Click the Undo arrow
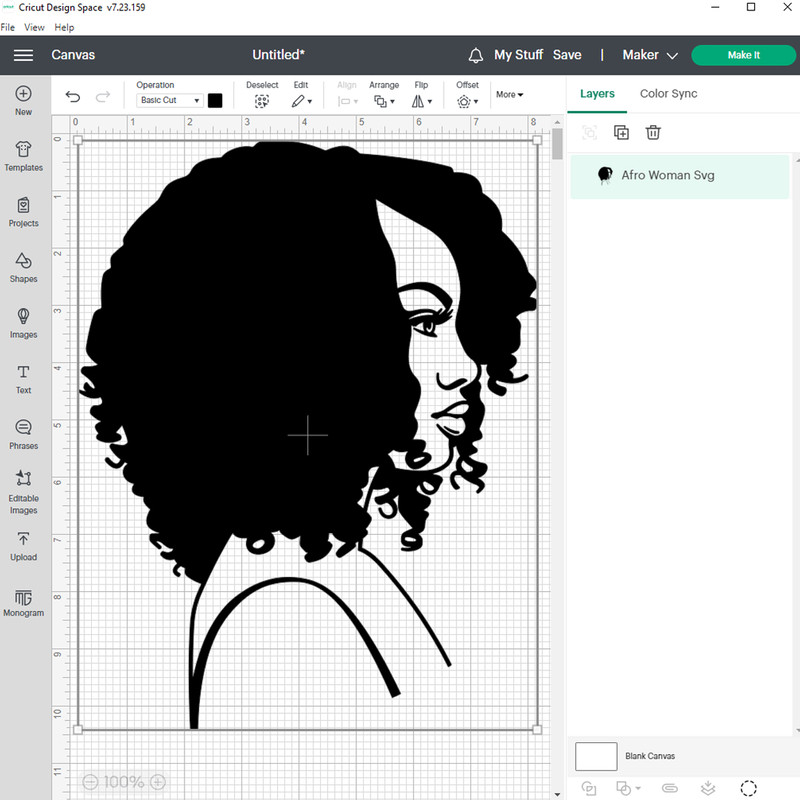The width and height of the screenshot is (800, 800). click(x=73, y=97)
